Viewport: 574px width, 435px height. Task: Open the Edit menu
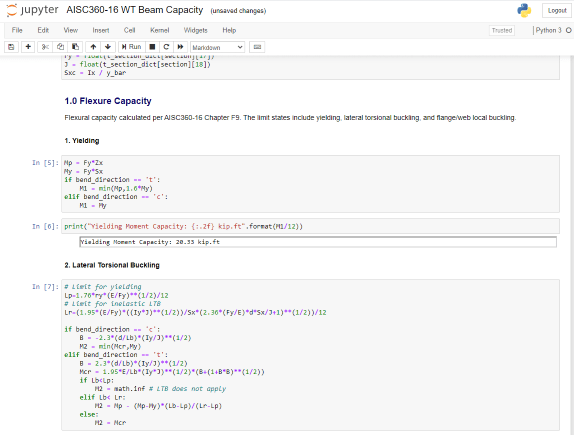coord(43,30)
